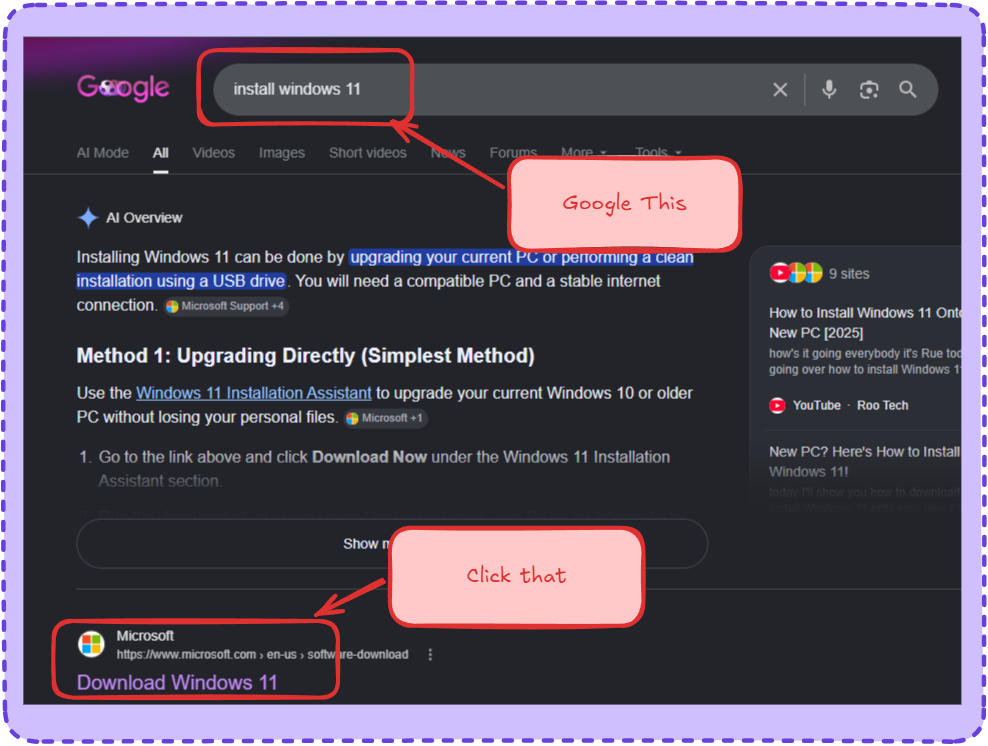Screen dimensions: 988x746
Task: Click the magnifying glass search icon
Action: pos(907,89)
